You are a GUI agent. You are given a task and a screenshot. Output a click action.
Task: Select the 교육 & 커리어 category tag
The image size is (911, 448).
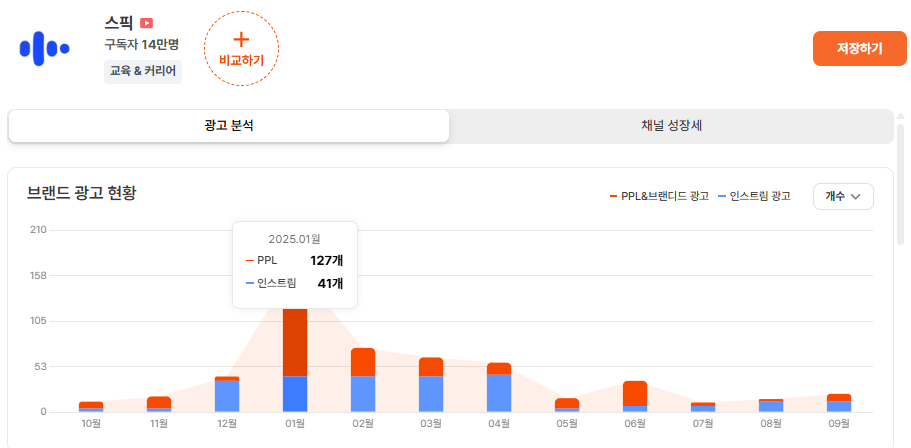(x=143, y=72)
